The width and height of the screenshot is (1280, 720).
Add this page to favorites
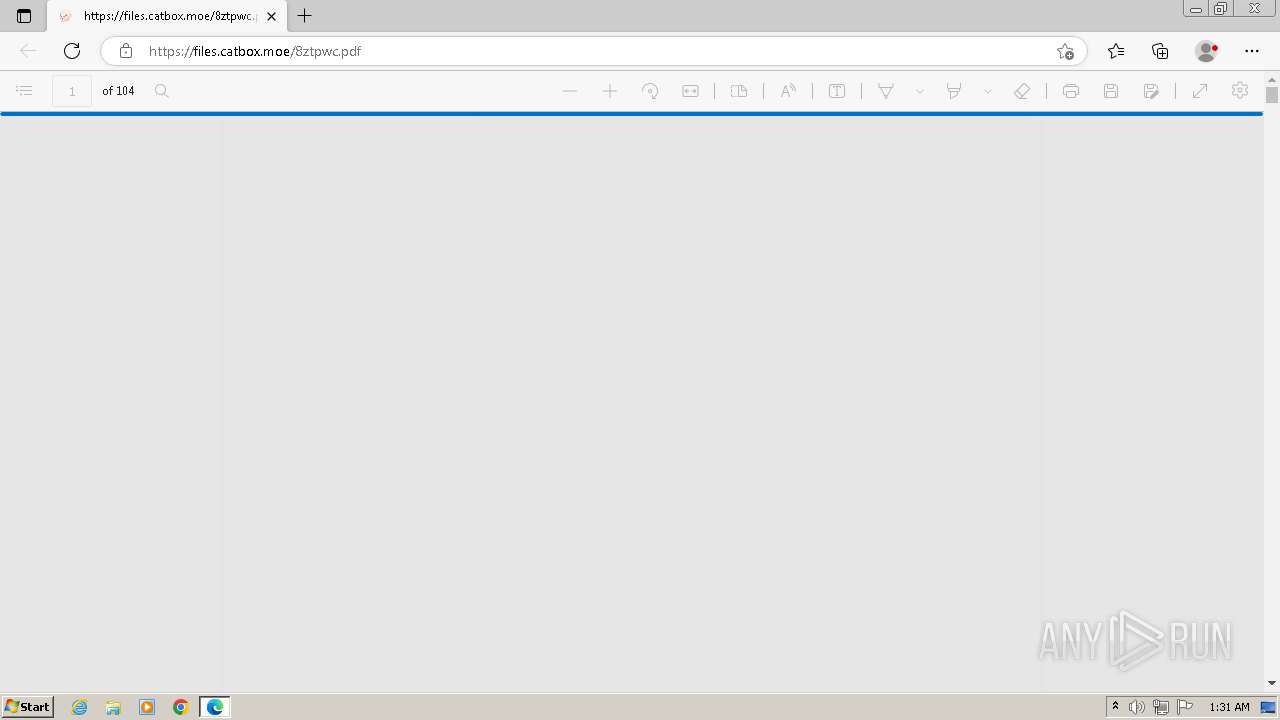pos(1065,51)
